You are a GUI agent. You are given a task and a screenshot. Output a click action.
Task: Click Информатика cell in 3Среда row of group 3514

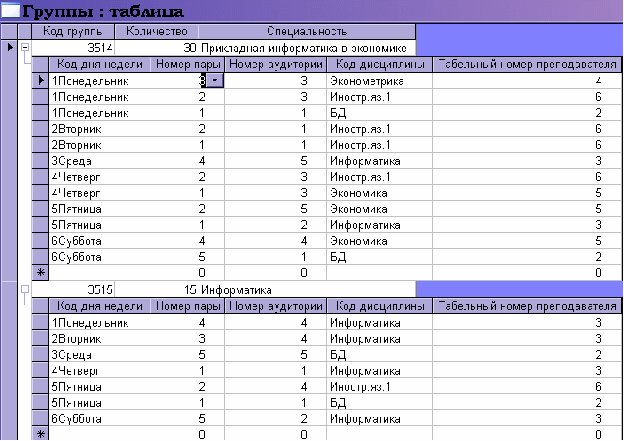click(x=380, y=161)
